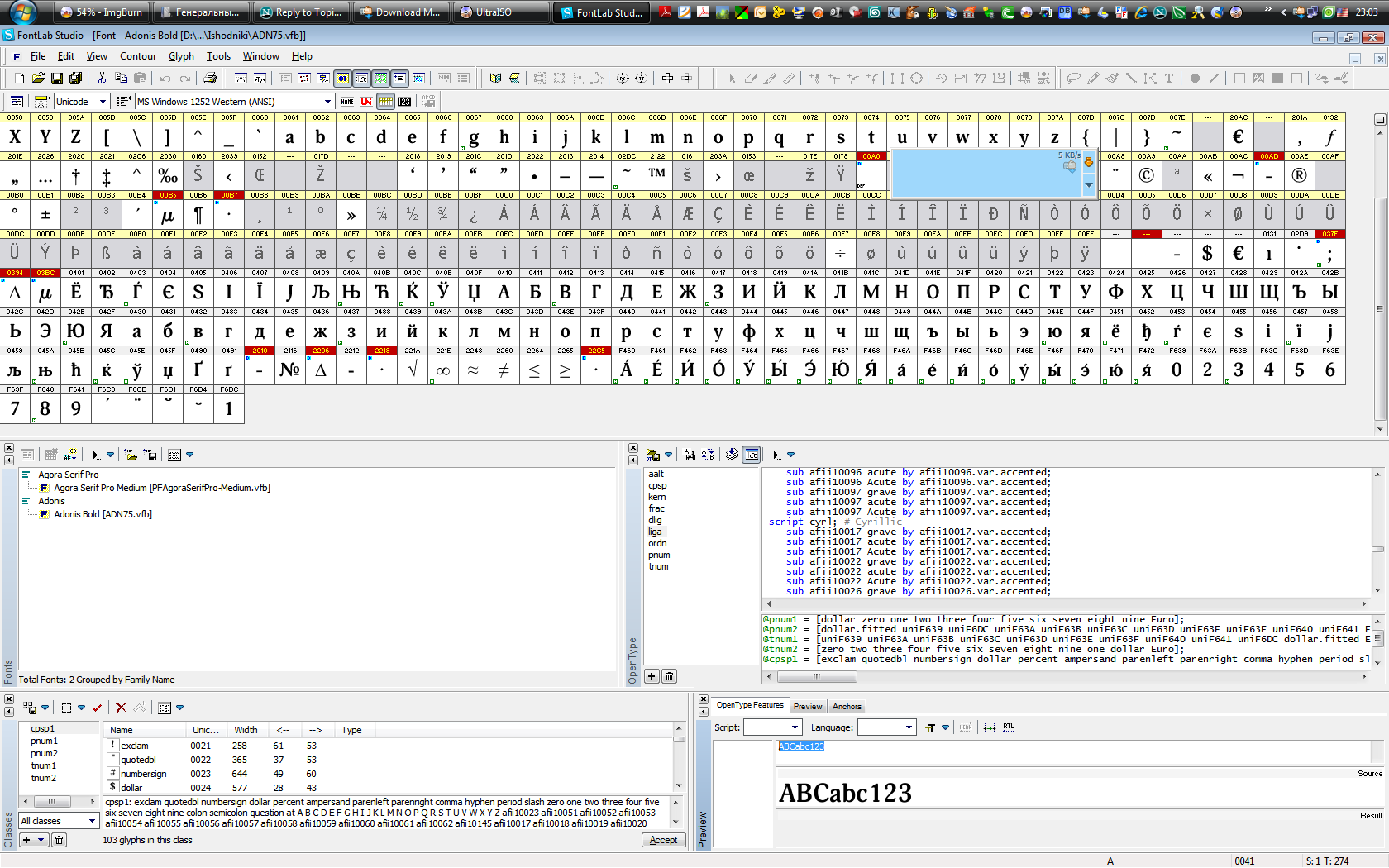Select the pnum1 class in Classes list

(44, 741)
